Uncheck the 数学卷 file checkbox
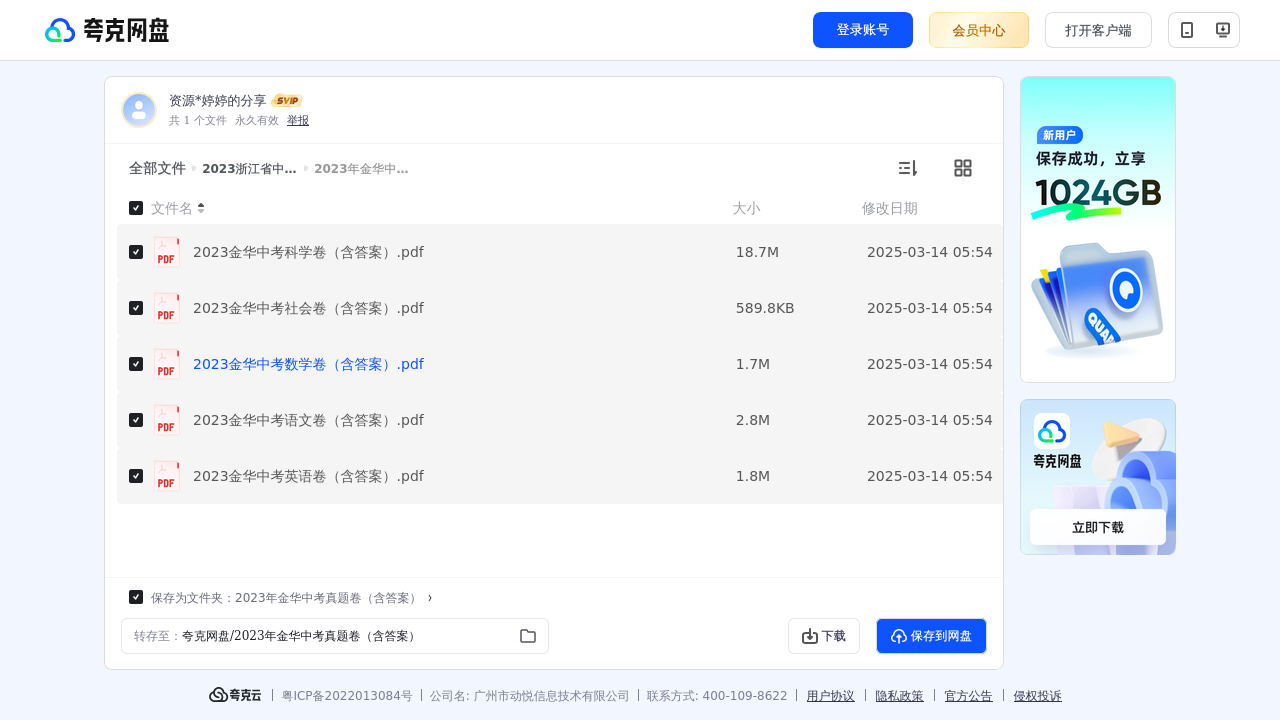1280x720 pixels. pos(136,364)
